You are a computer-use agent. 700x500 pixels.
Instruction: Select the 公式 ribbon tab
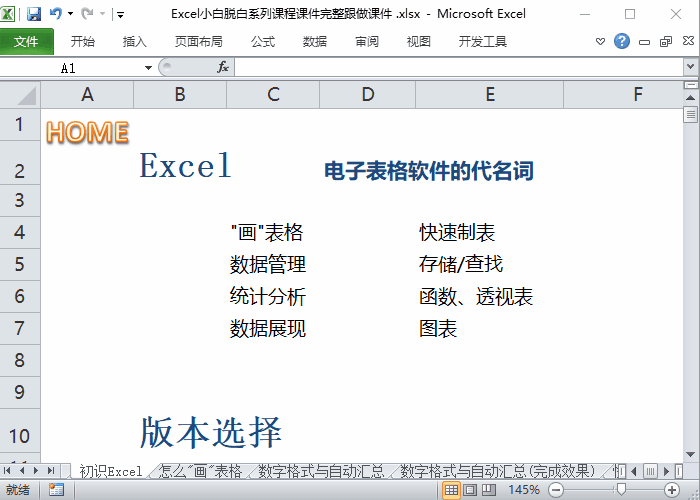coord(263,42)
